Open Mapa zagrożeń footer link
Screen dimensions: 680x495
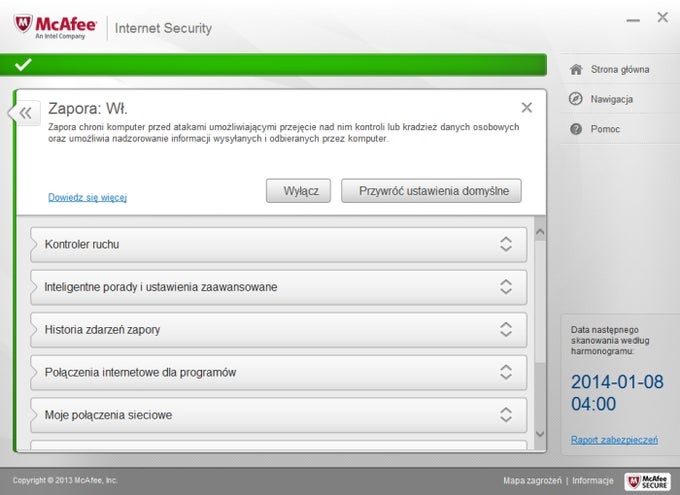[x=532, y=481]
